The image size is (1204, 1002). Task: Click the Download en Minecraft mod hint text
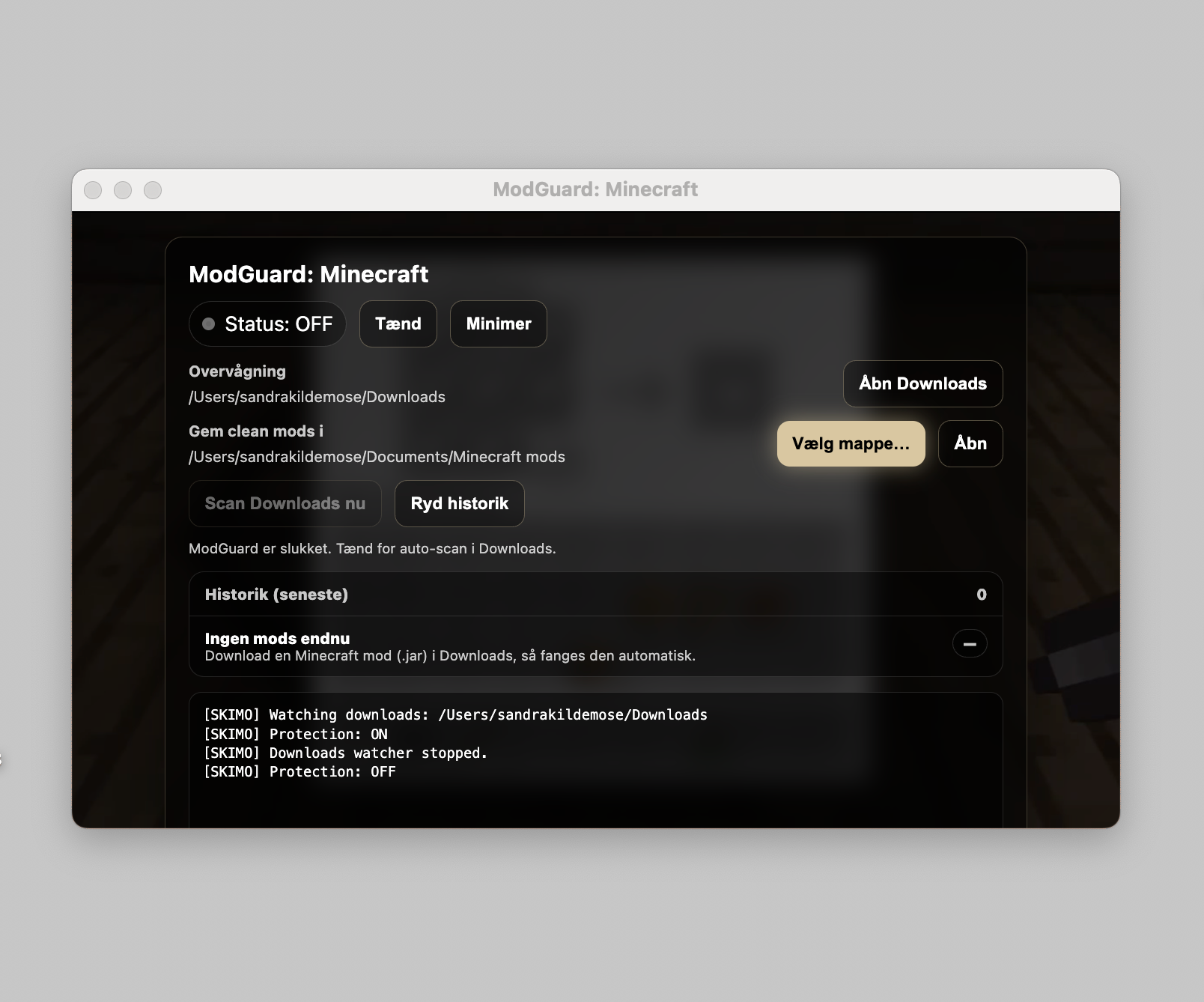(450, 656)
